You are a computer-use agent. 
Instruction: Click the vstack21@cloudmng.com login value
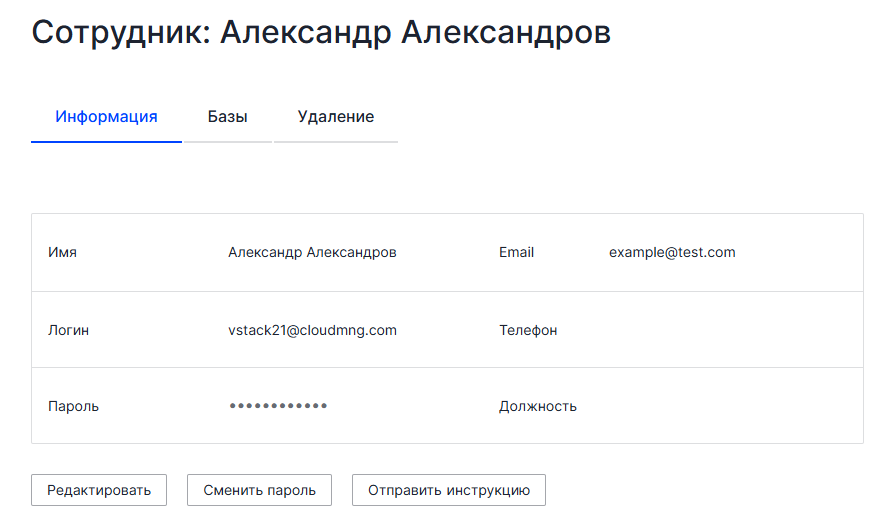(312, 330)
